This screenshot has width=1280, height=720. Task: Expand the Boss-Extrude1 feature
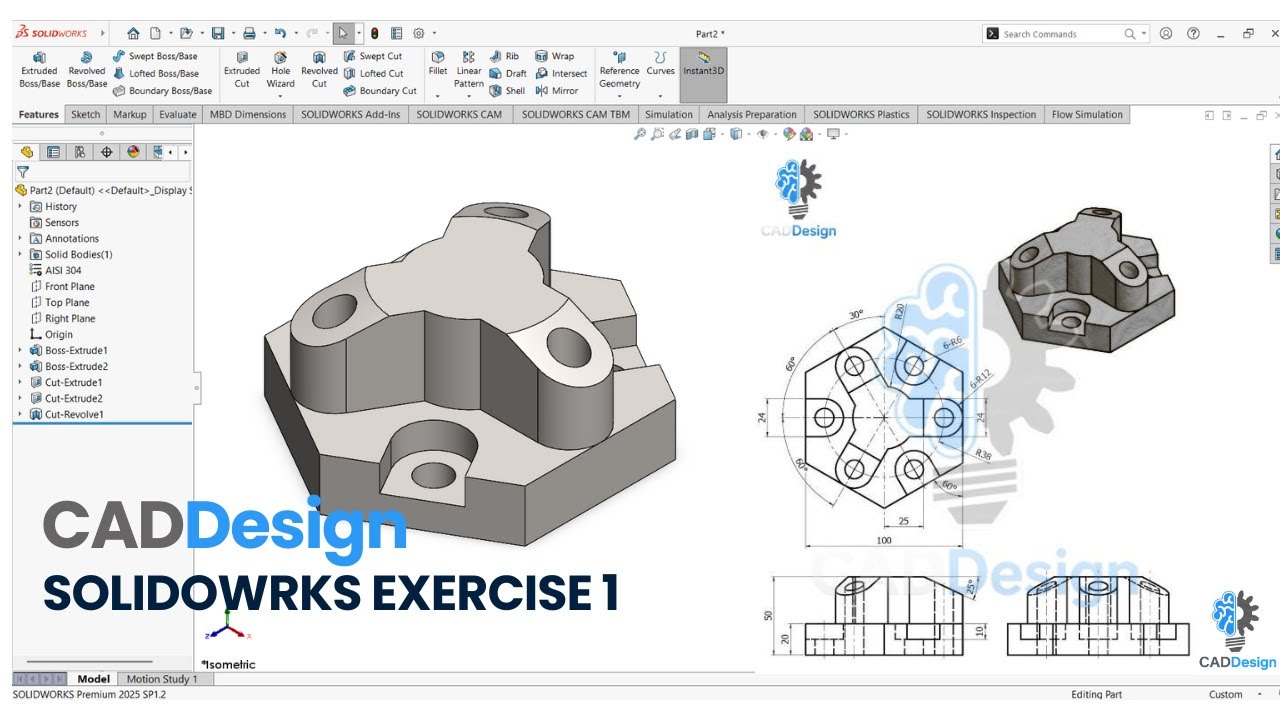point(20,350)
